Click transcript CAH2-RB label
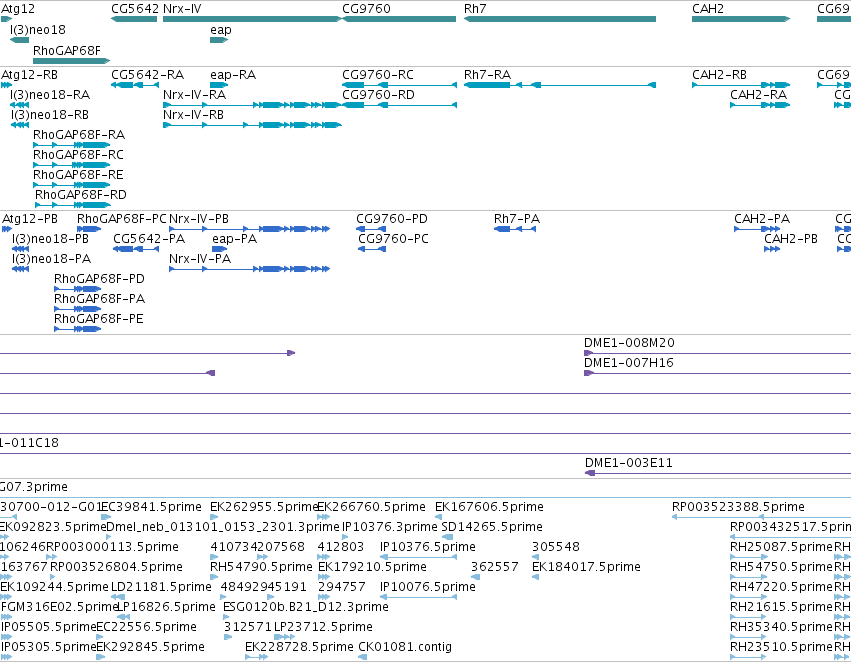The width and height of the screenshot is (851, 662). pos(719,75)
